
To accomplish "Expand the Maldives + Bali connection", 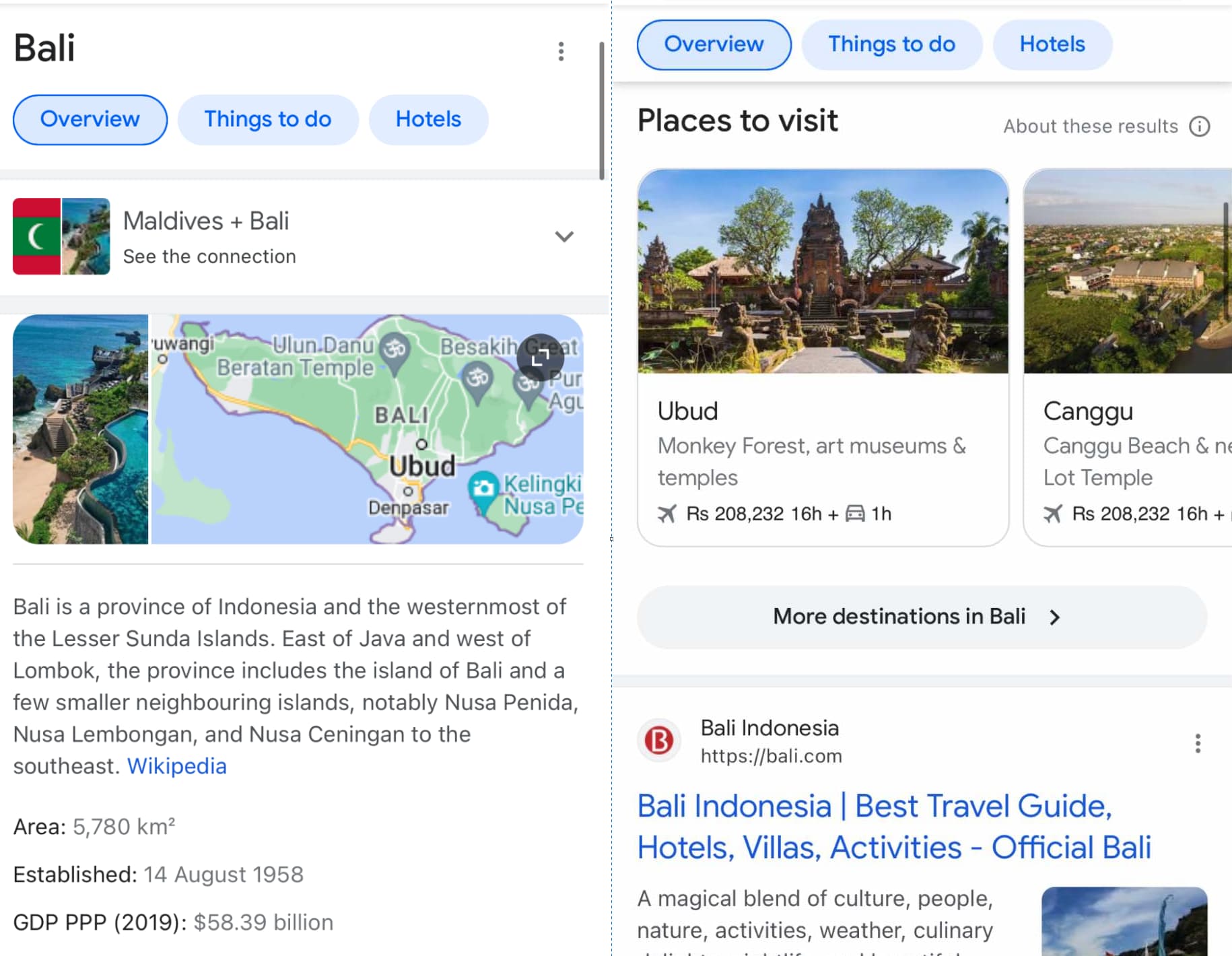I will click(x=563, y=236).
